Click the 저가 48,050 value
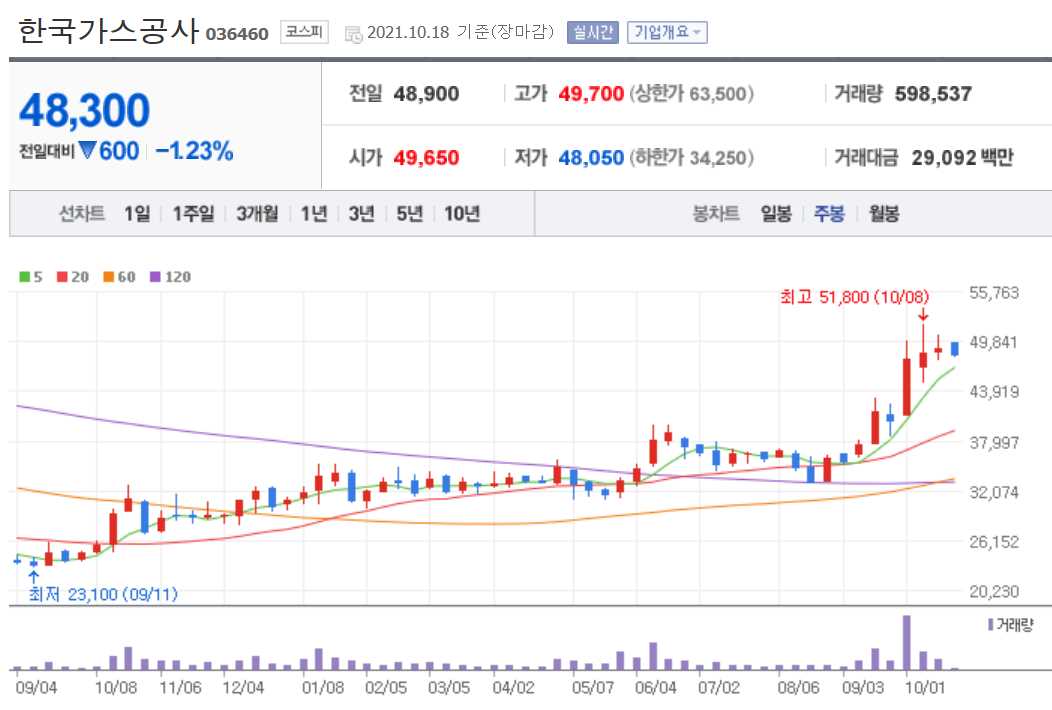The image size is (1052, 710). tap(591, 158)
